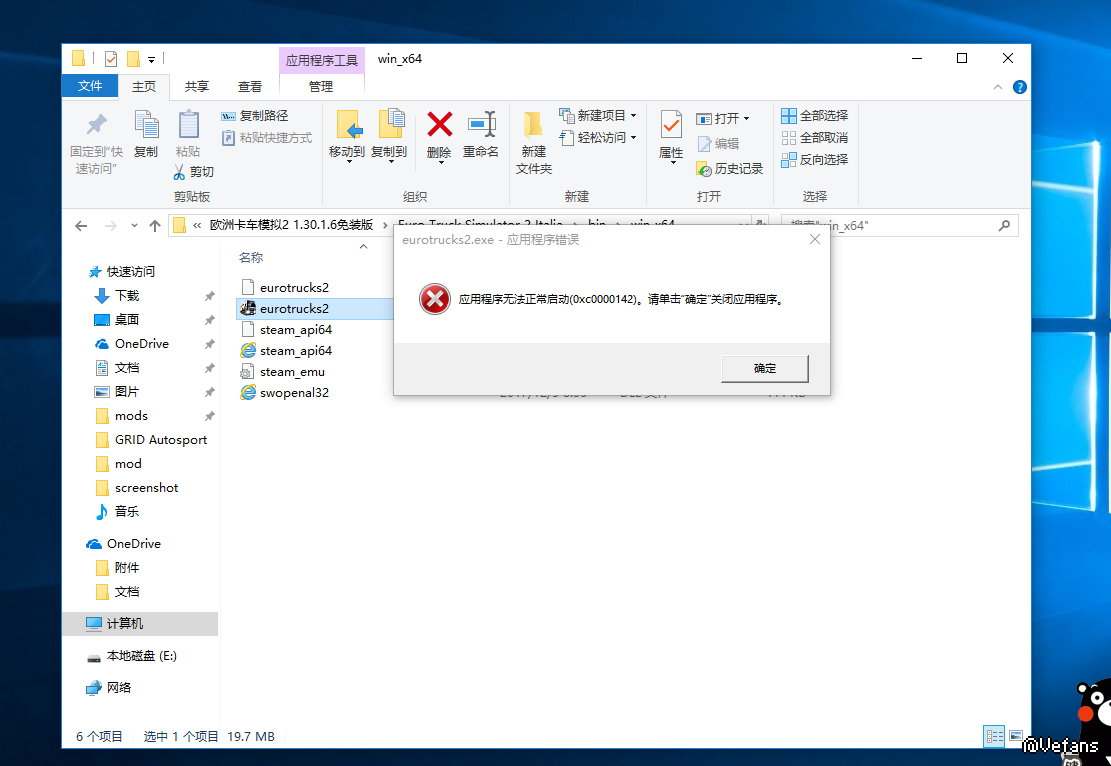This screenshot has width=1111, height=766.
Task: Click 全部取消 select none
Action: click(x=815, y=137)
